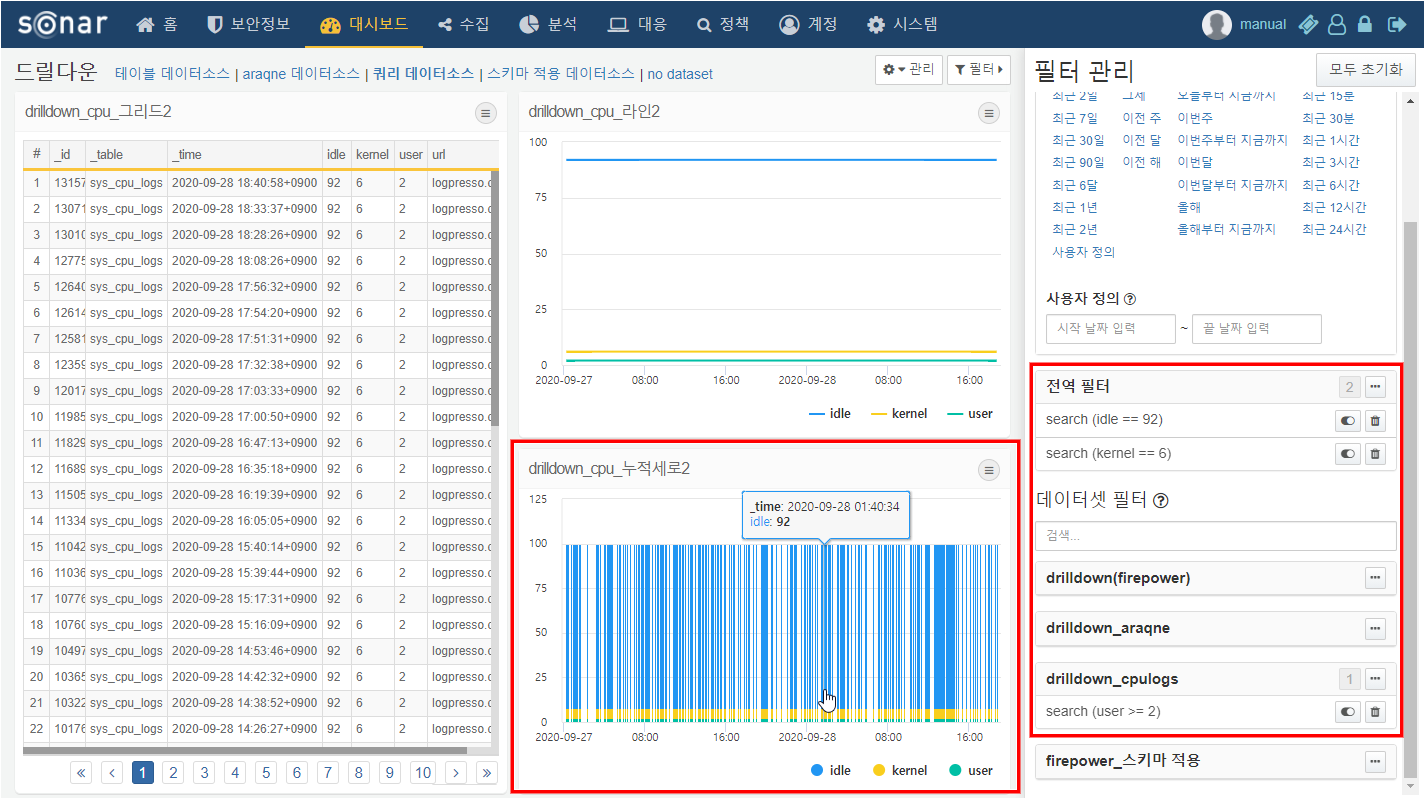Screen dimensions: 1425x799
Task: Toggle the search (idle == 92) filter
Action: pos(1348,421)
